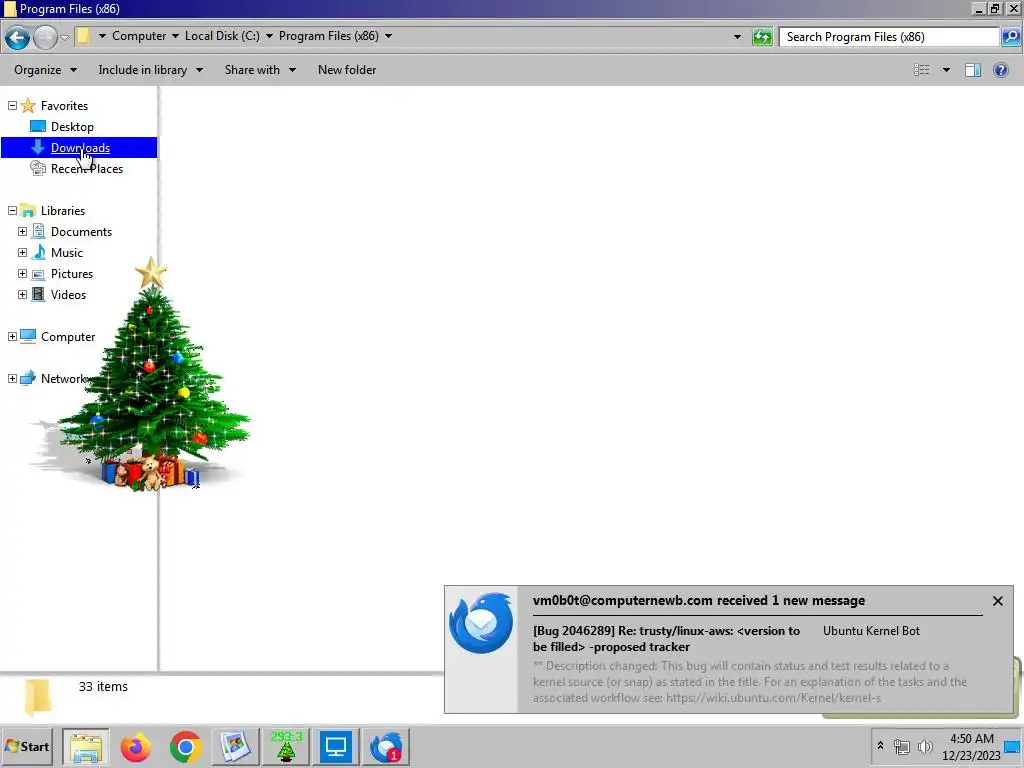The image size is (1024, 768).
Task: Open Desktop under Favorites
Action: pyautogui.click(x=72, y=127)
